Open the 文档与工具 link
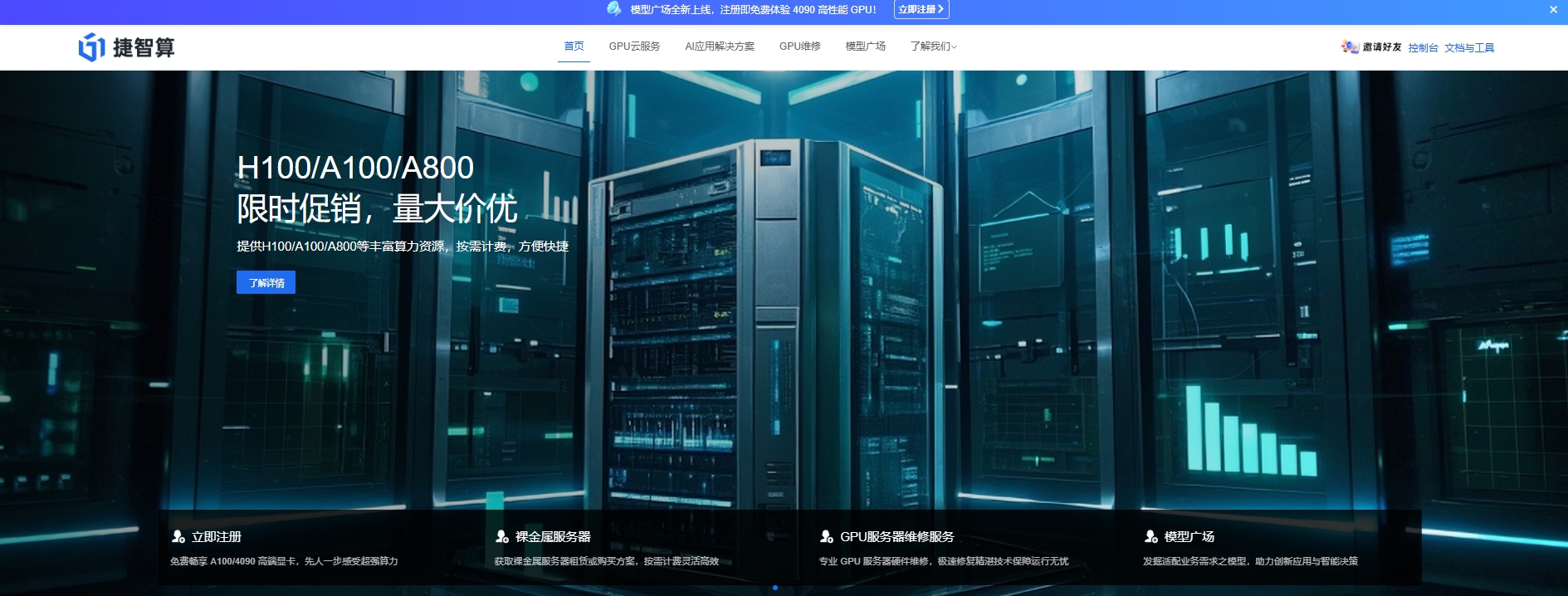 click(x=1468, y=48)
